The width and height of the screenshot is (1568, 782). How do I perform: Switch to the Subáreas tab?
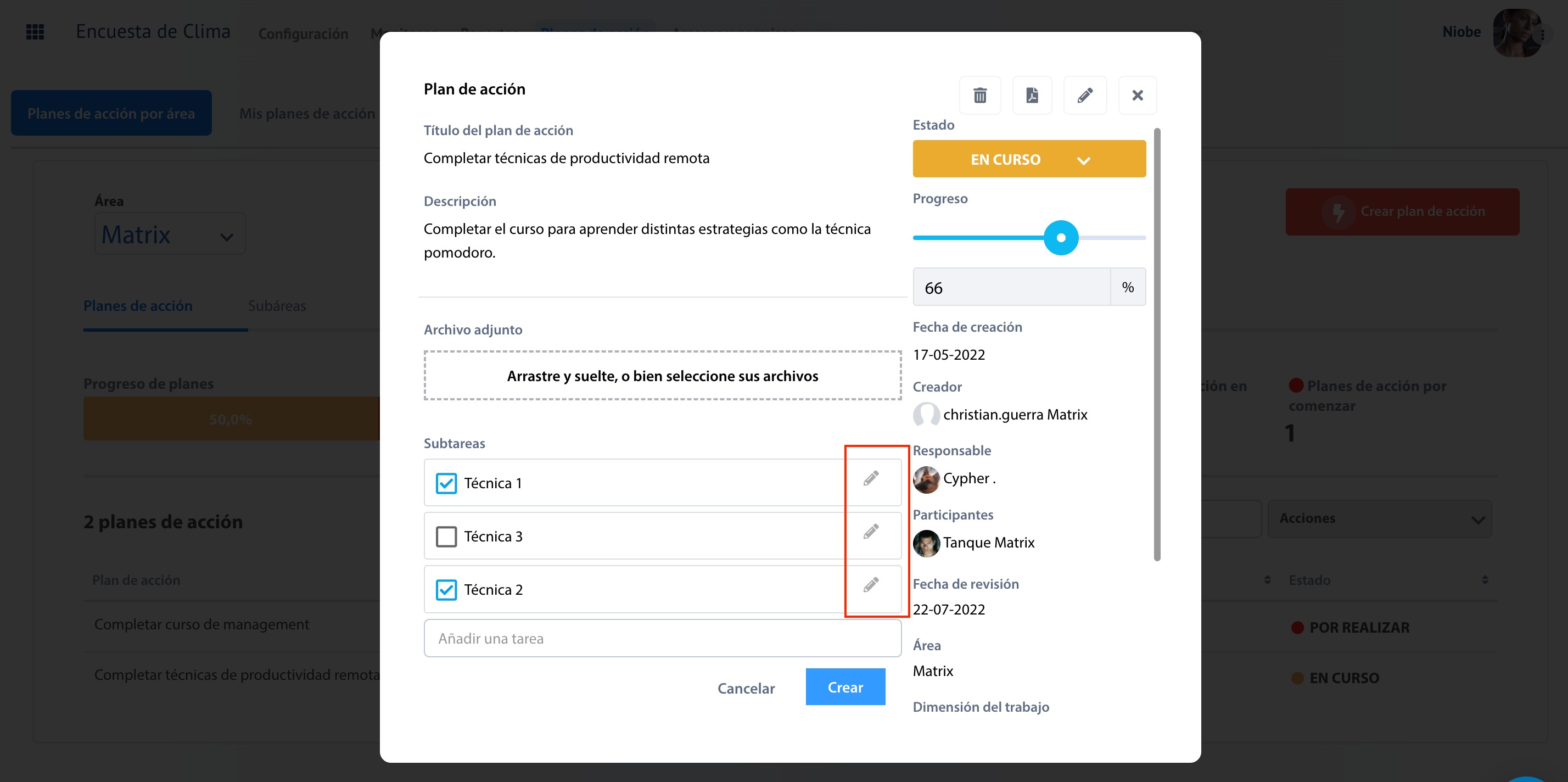tap(277, 306)
